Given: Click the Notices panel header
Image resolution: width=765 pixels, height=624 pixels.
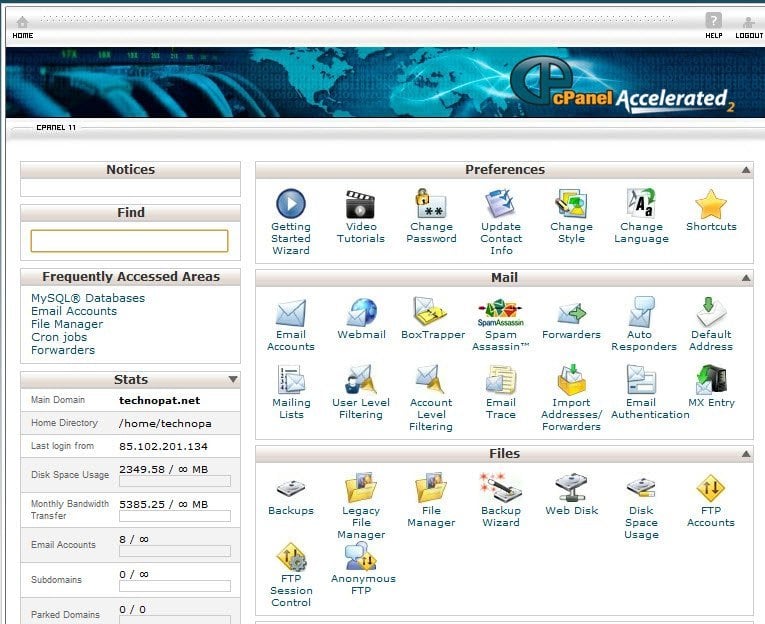Looking at the screenshot, I should pyautogui.click(x=130, y=170).
